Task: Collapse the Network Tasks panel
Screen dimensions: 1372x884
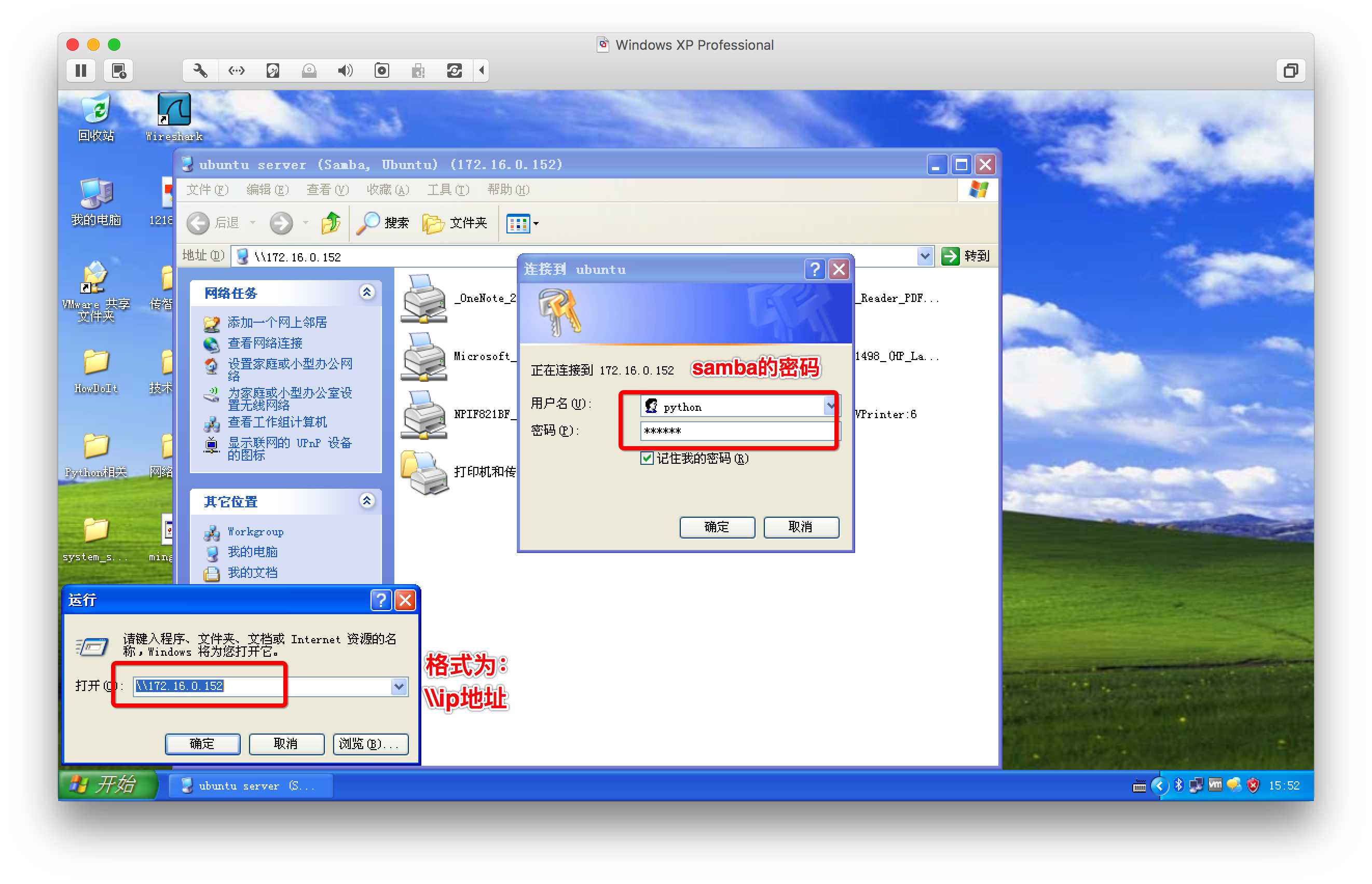Action: tap(367, 293)
